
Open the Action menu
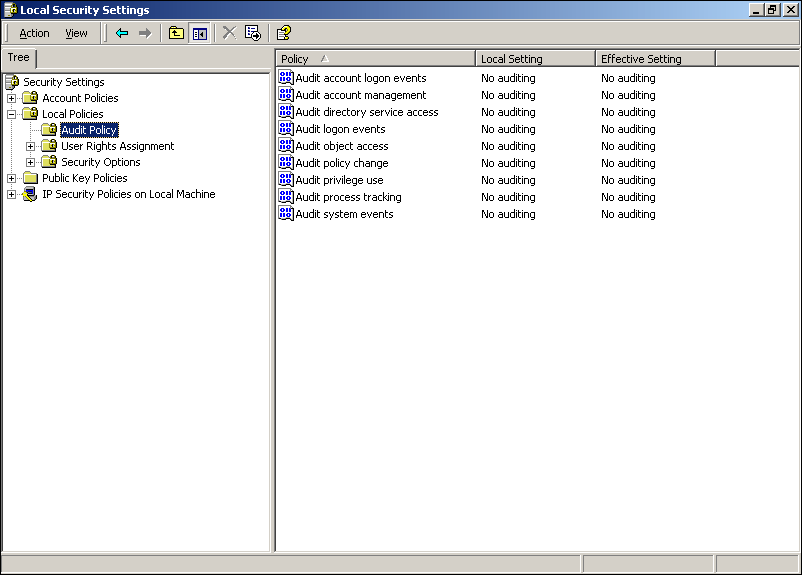[34, 33]
